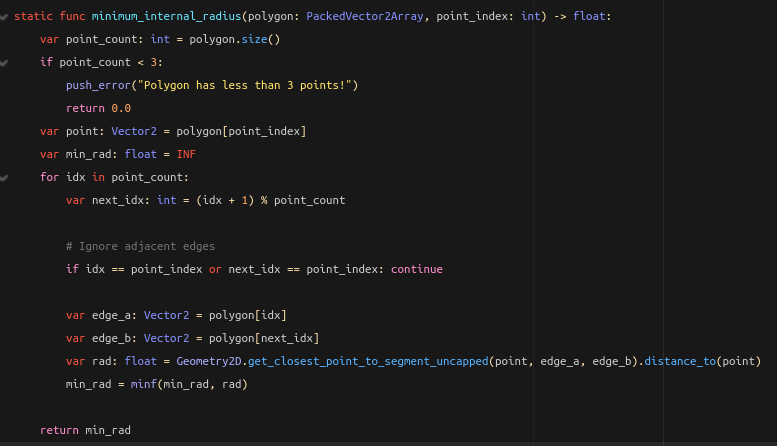Click the push_error call

pos(98,85)
